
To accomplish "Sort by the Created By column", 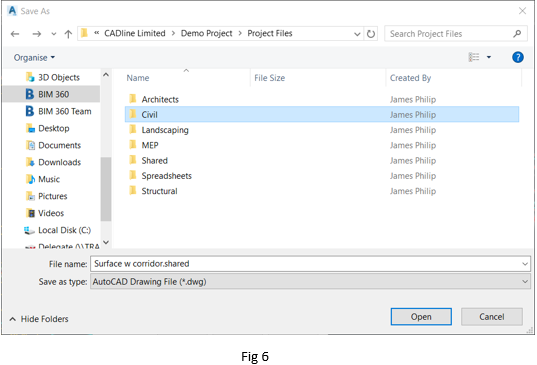I will tap(410, 78).
